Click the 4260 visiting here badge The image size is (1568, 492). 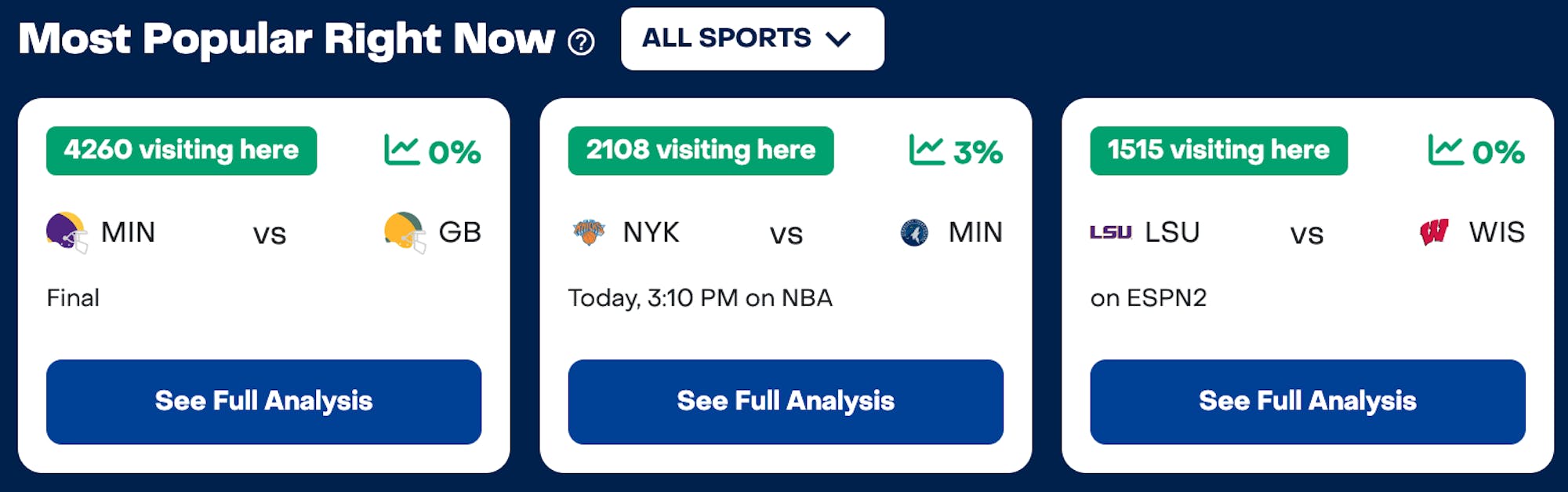[x=181, y=151]
